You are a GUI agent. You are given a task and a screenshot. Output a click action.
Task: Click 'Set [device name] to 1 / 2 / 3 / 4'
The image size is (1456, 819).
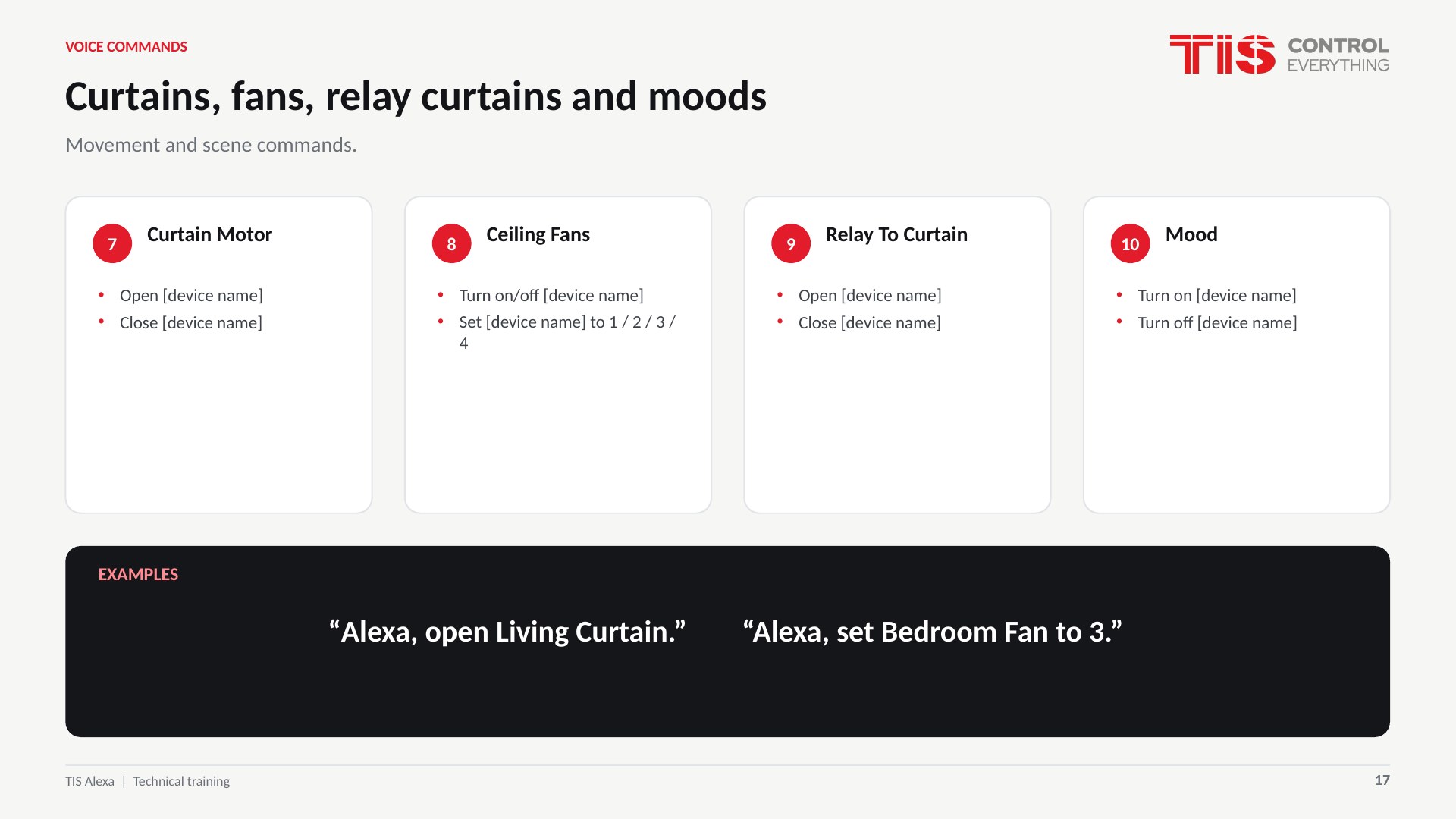pos(567,332)
